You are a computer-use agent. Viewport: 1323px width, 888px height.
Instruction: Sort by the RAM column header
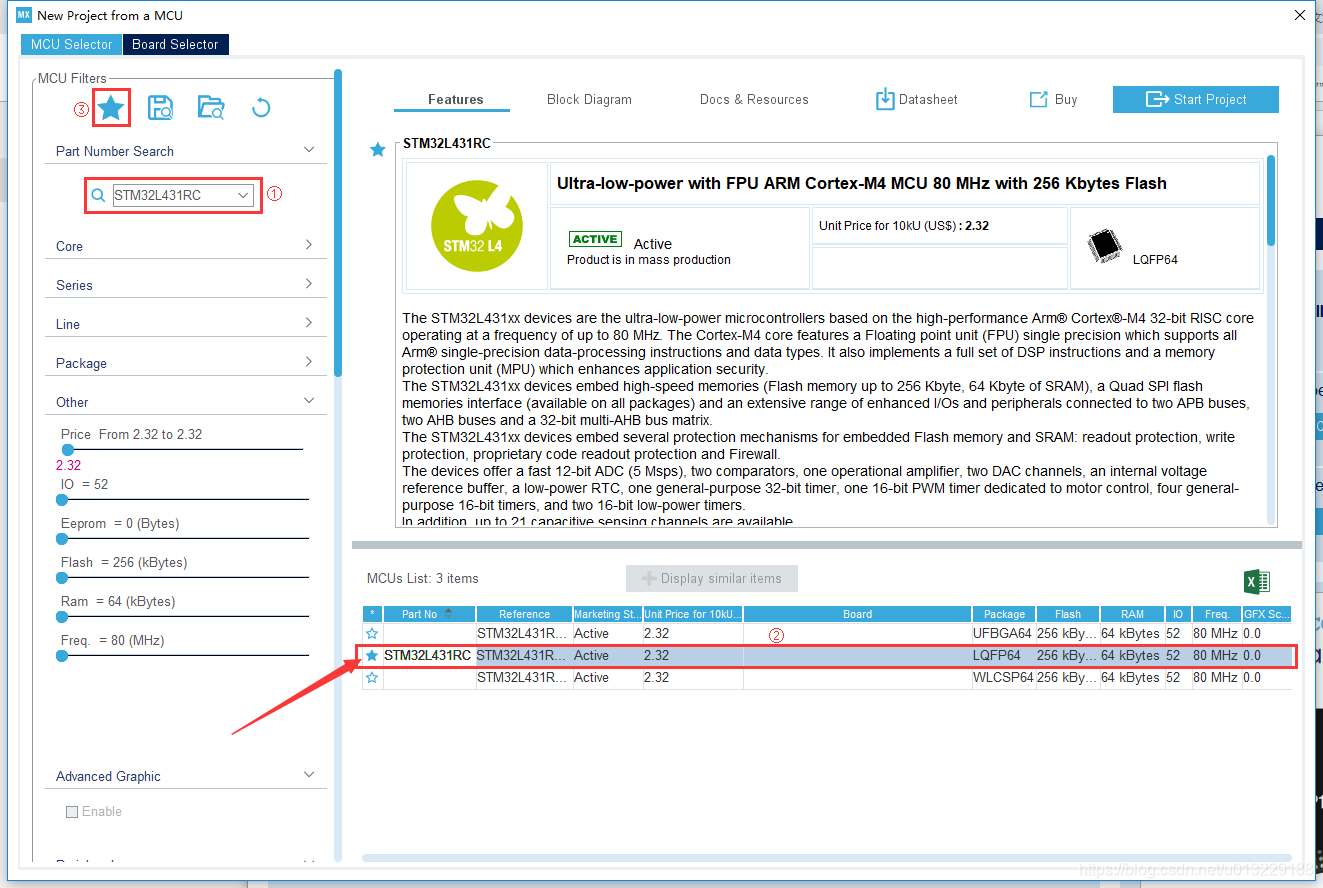[1131, 614]
